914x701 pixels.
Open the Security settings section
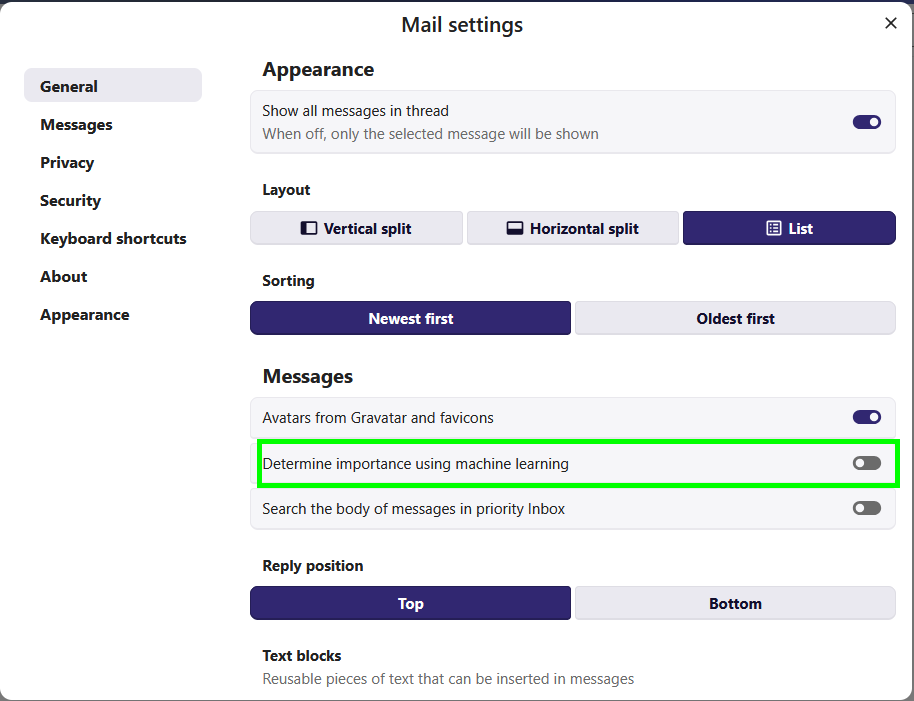70,201
